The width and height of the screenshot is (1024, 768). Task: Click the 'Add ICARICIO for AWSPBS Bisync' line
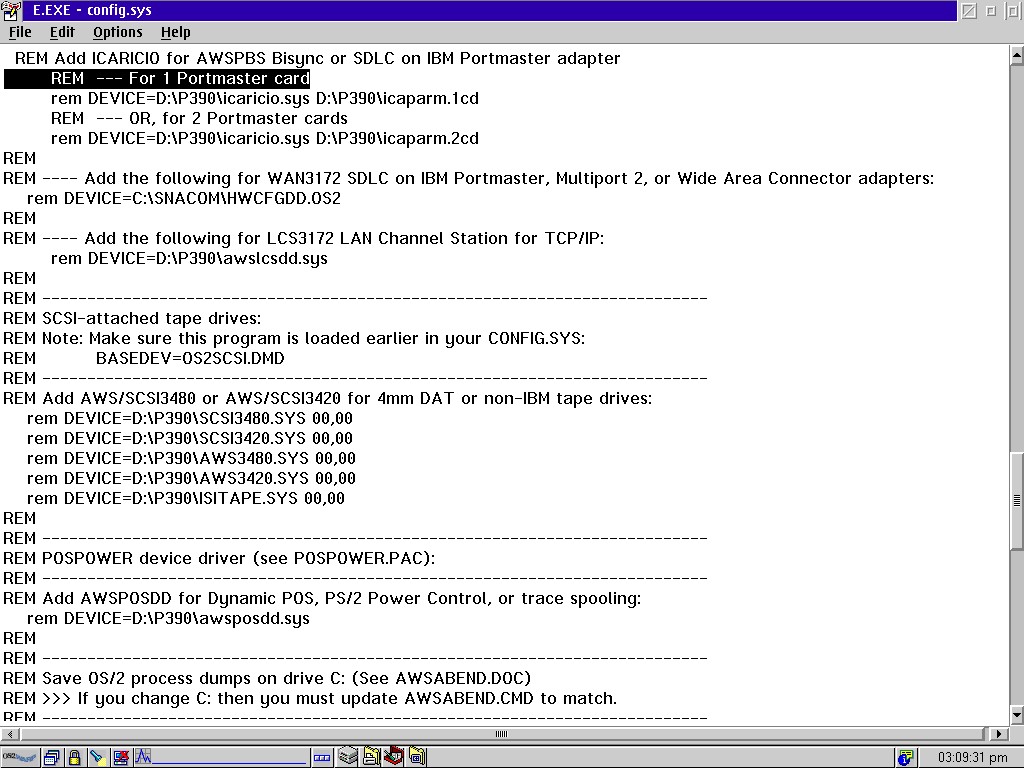click(x=317, y=58)
